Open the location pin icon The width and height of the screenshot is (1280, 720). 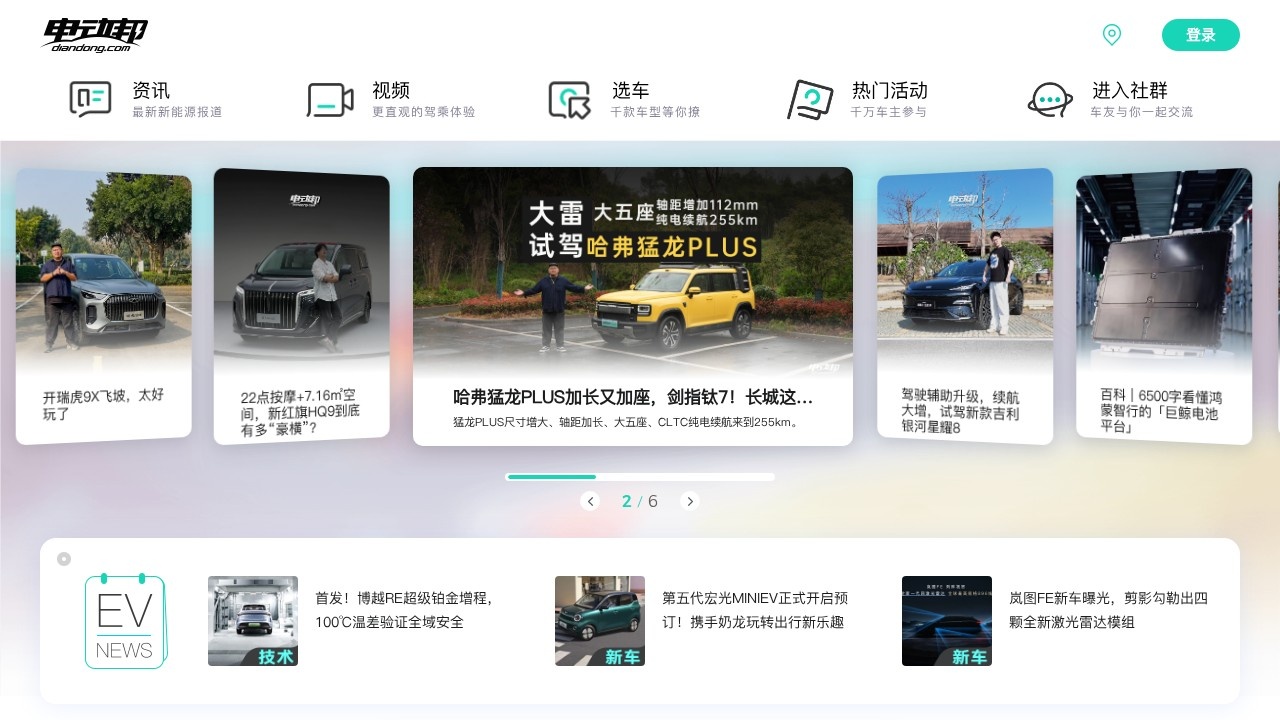(1111, 35)
